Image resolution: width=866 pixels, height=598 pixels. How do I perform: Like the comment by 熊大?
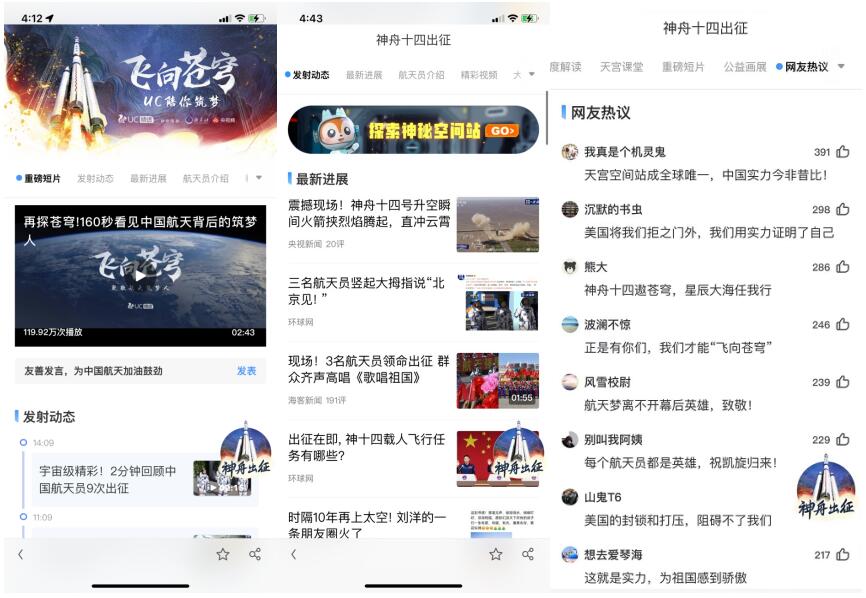click(x=842, y=267)
